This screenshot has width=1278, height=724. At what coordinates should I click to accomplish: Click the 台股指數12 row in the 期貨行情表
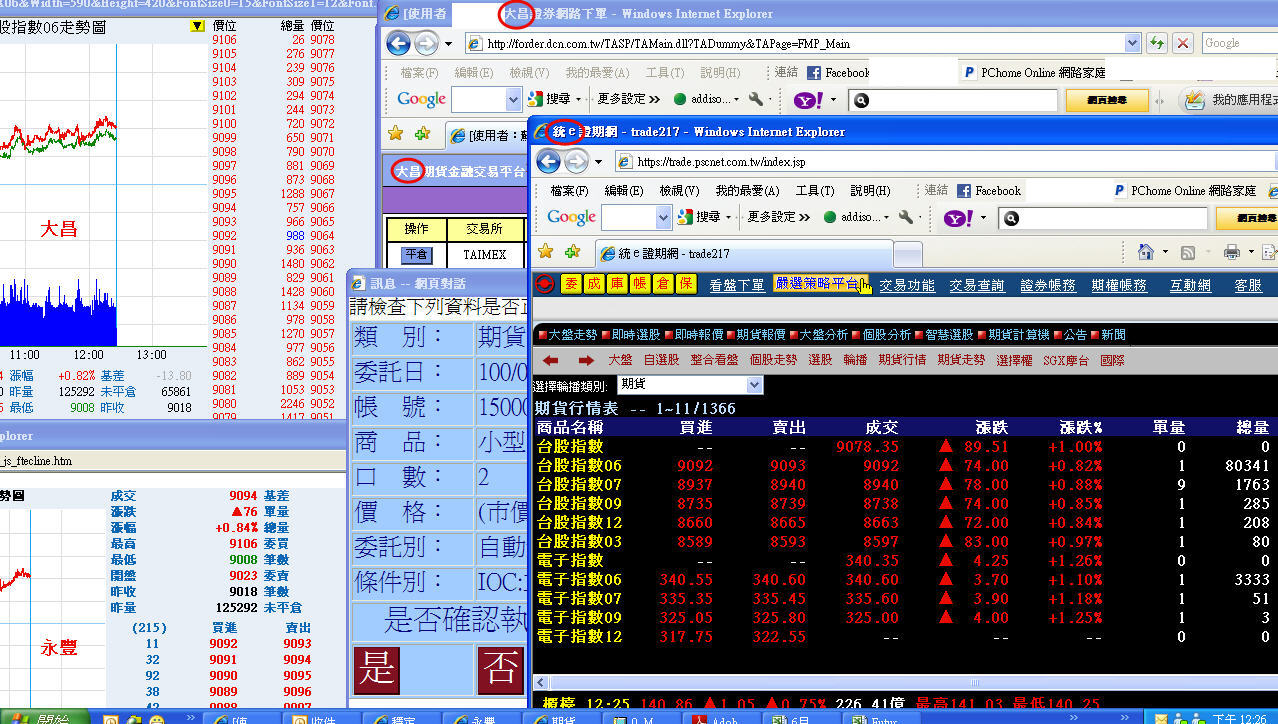[903, 523]
